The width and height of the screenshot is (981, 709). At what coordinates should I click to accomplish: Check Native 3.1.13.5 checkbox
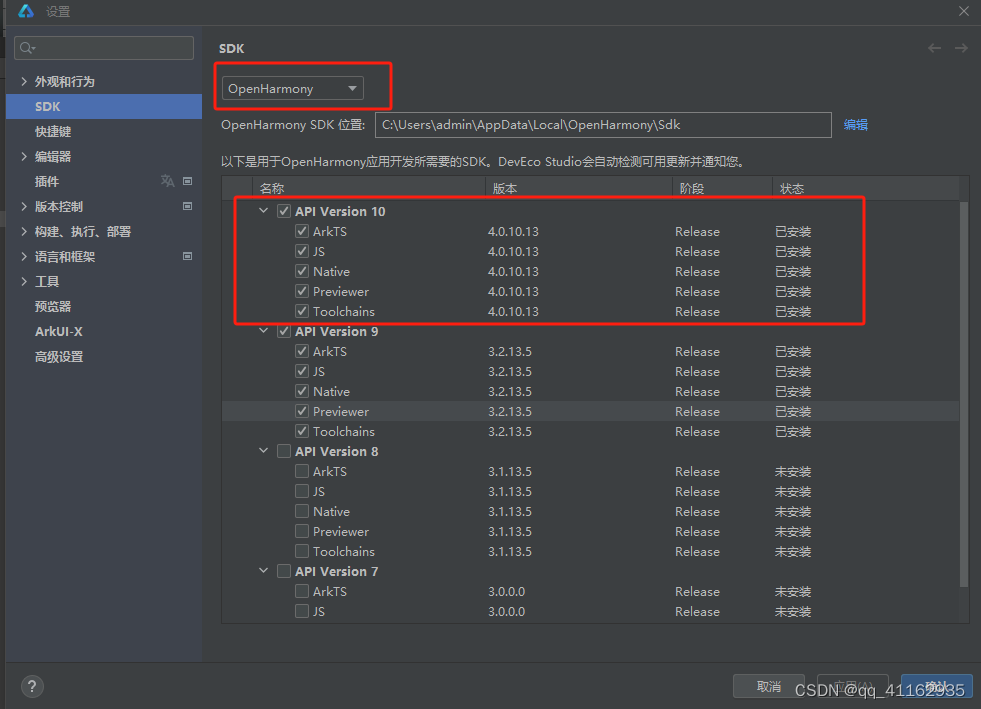click(302, 511)
